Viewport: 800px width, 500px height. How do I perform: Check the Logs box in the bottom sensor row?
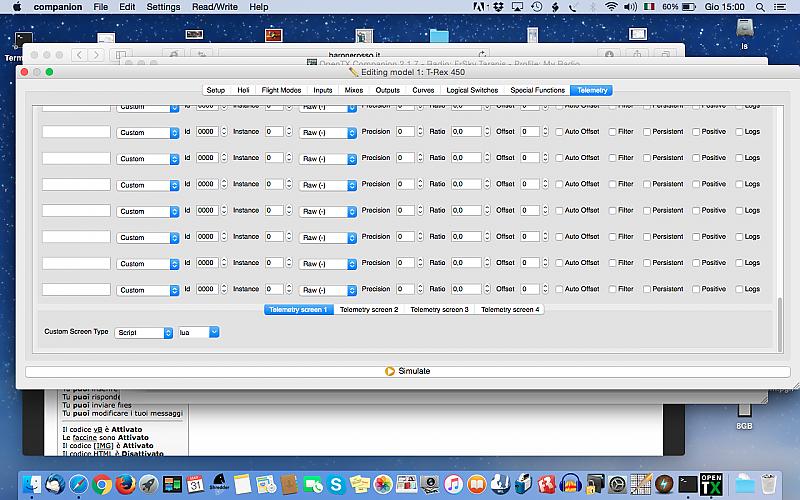point(740,289)
